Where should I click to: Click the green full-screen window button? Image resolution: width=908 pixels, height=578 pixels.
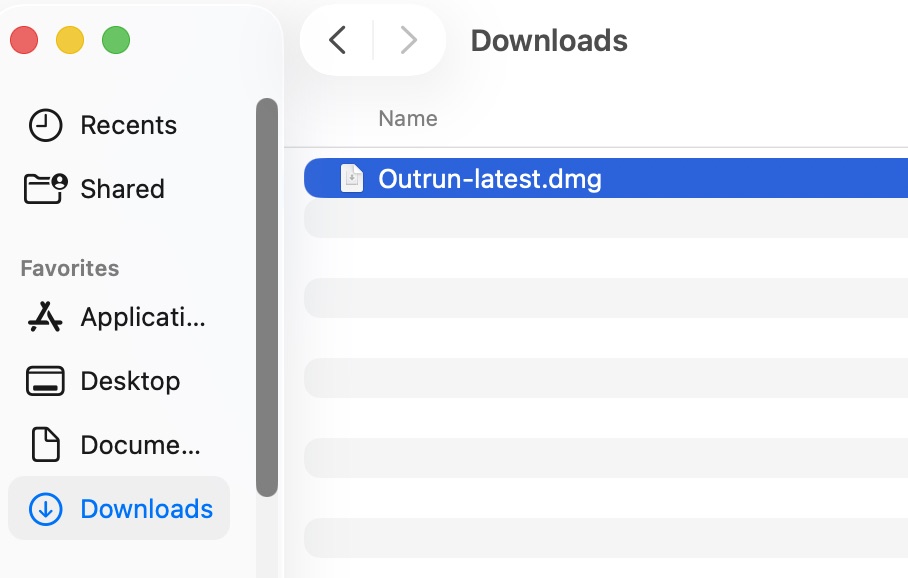[116, 40]
